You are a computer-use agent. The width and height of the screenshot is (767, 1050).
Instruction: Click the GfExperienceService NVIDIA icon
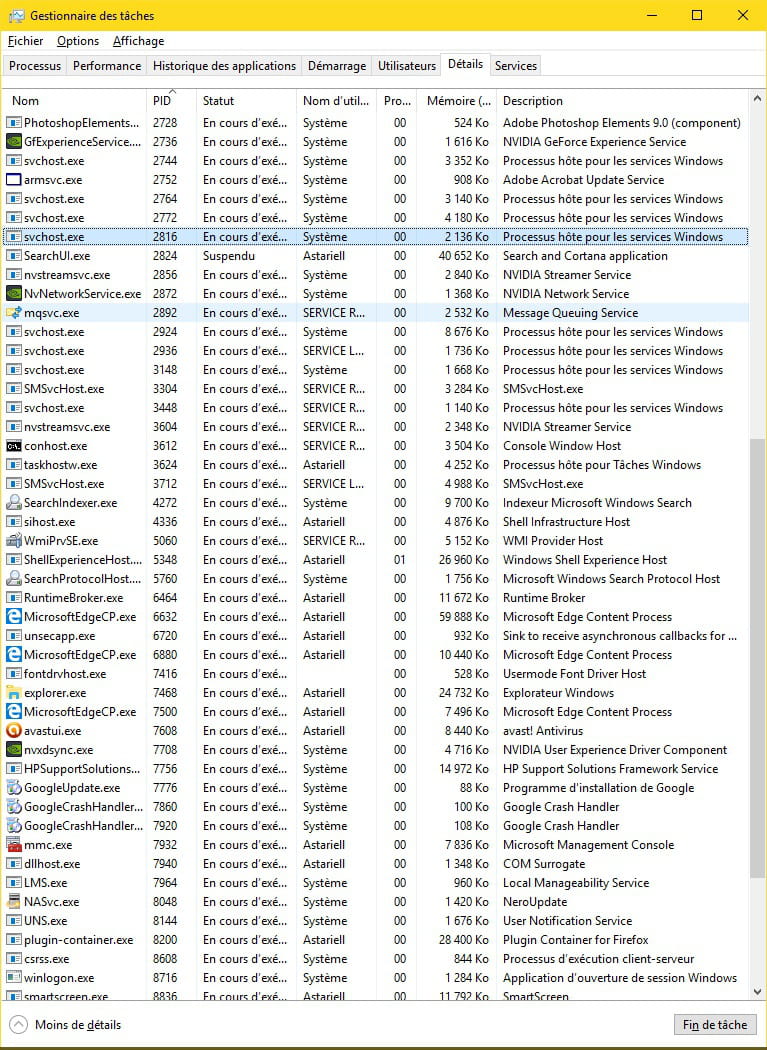click(13, 142)
